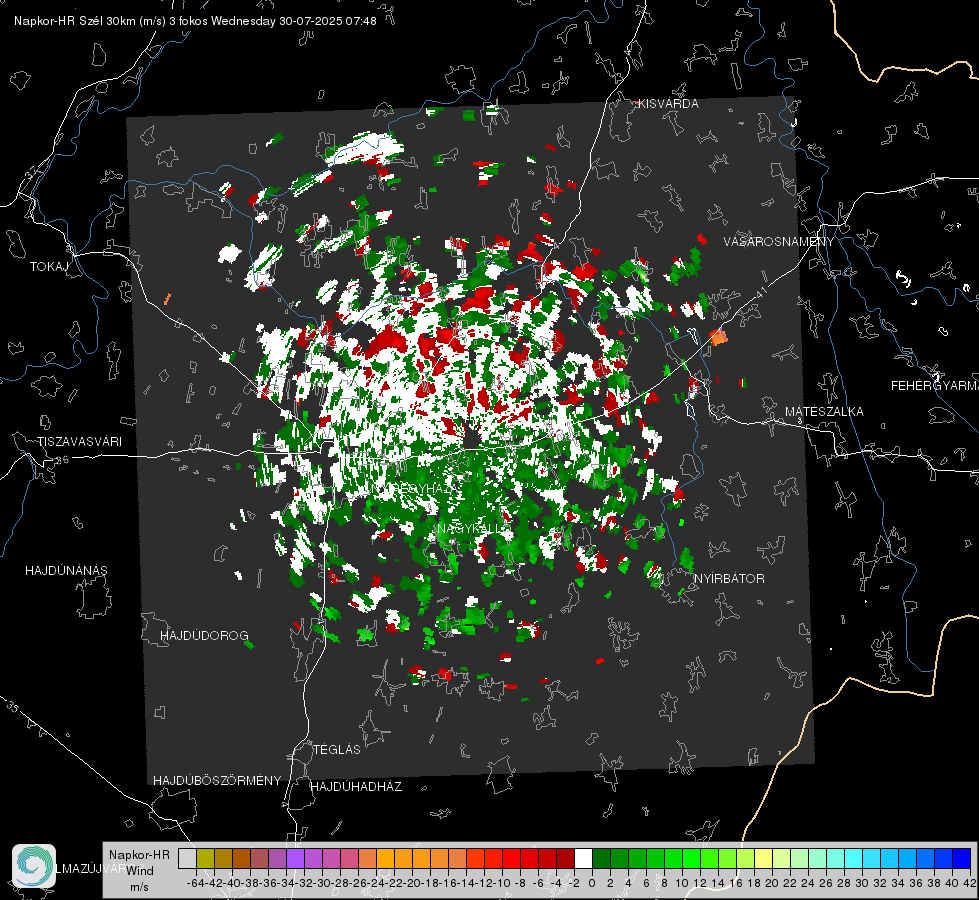The image size is (979, 900).
Task: Click the legend value label 0
Action: [593, 883]
